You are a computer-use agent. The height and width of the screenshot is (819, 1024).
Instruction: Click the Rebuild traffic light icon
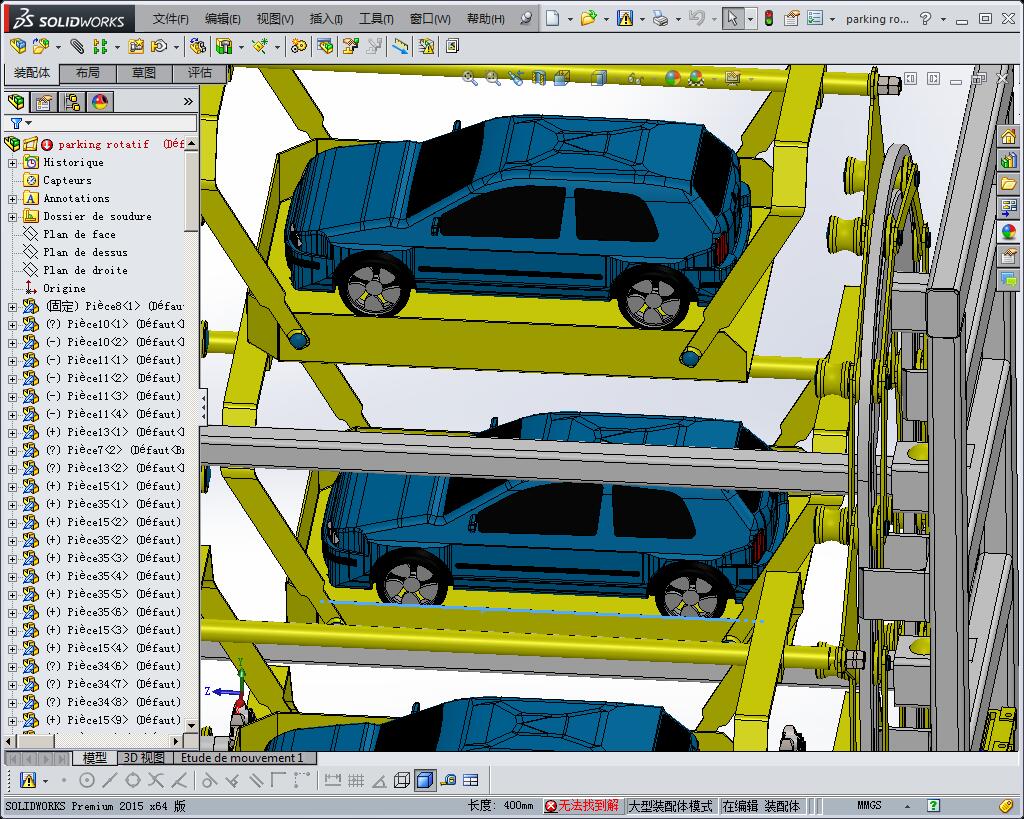(769, 18)
